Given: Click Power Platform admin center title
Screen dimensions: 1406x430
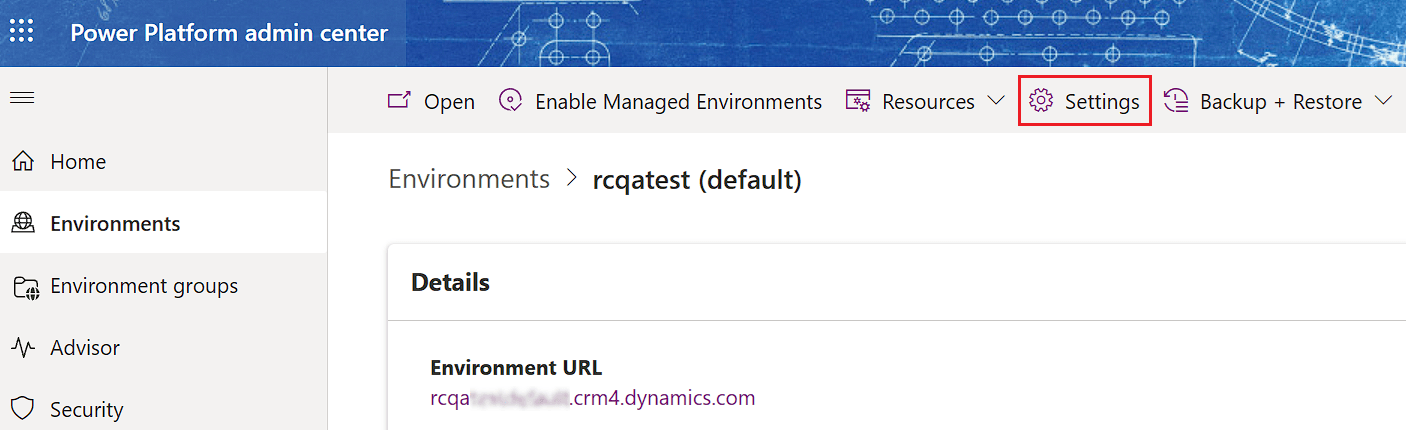Looking at the screenshot, I should (229, 32).
